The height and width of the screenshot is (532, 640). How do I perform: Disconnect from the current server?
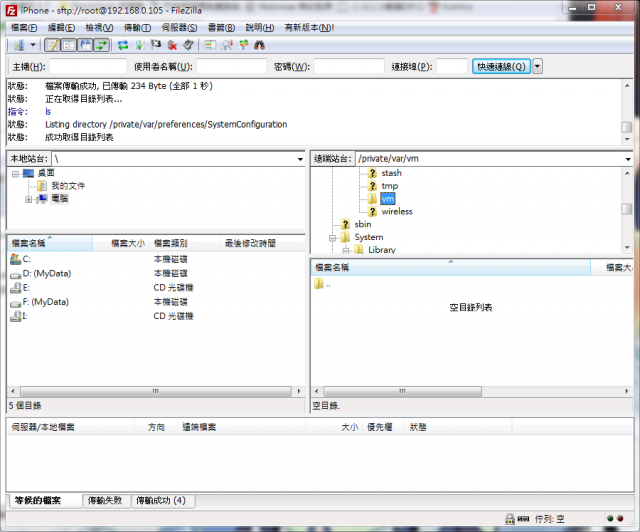click(x=173, y=45)
